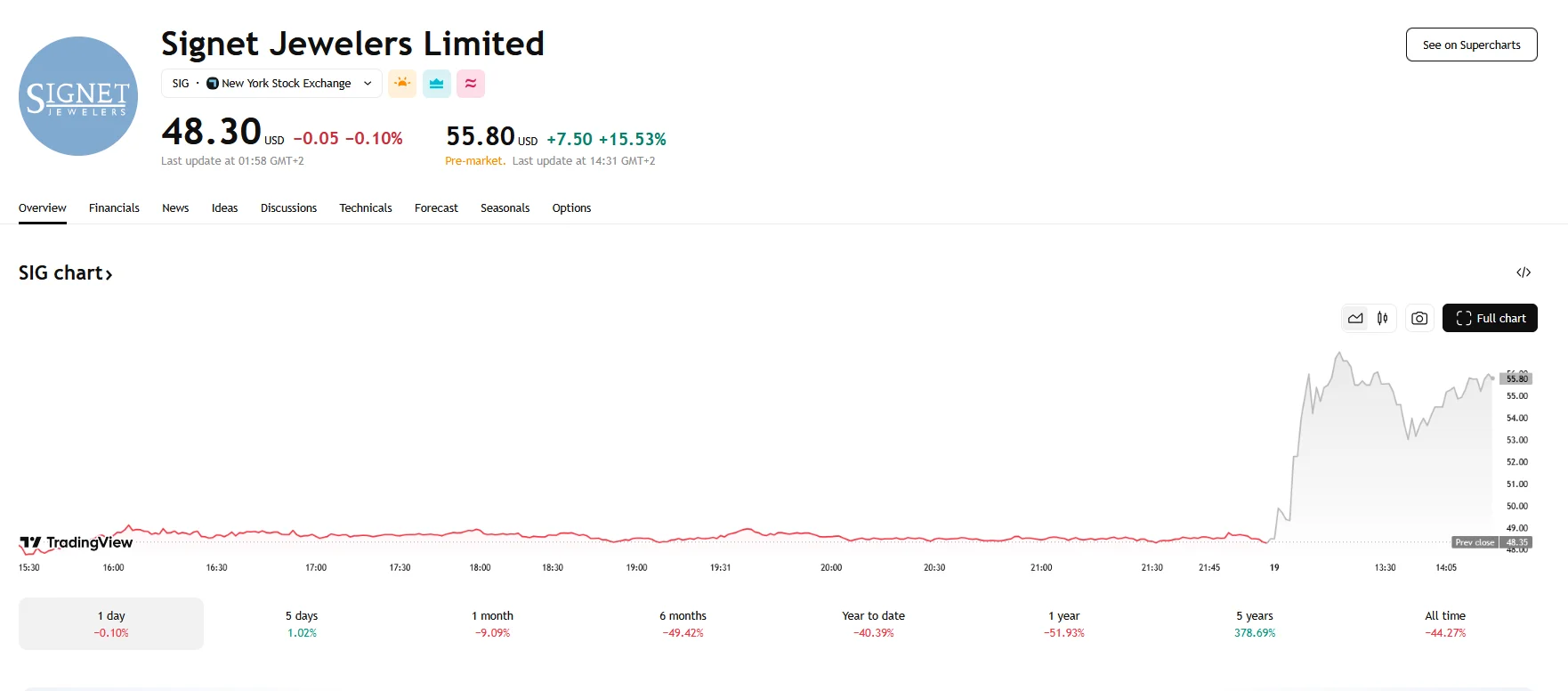Open the embed code icon above the chart
Viewport: 1568px width, 691px height.
pyautogui.click(x=1524, y=272)
